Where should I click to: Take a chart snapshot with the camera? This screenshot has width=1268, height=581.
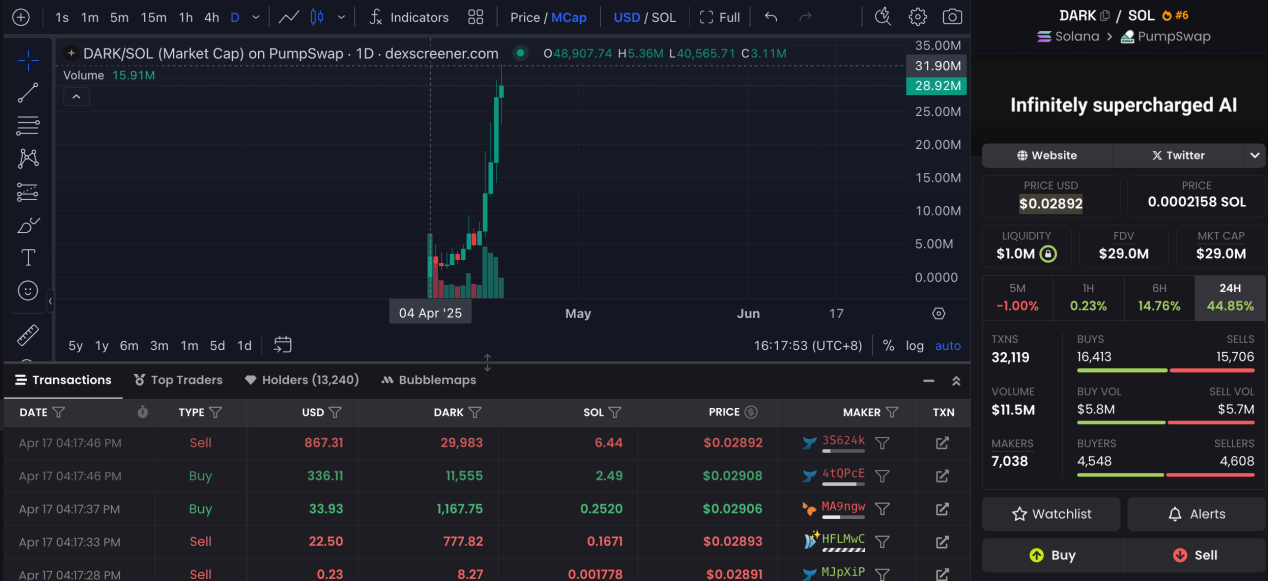951,16
